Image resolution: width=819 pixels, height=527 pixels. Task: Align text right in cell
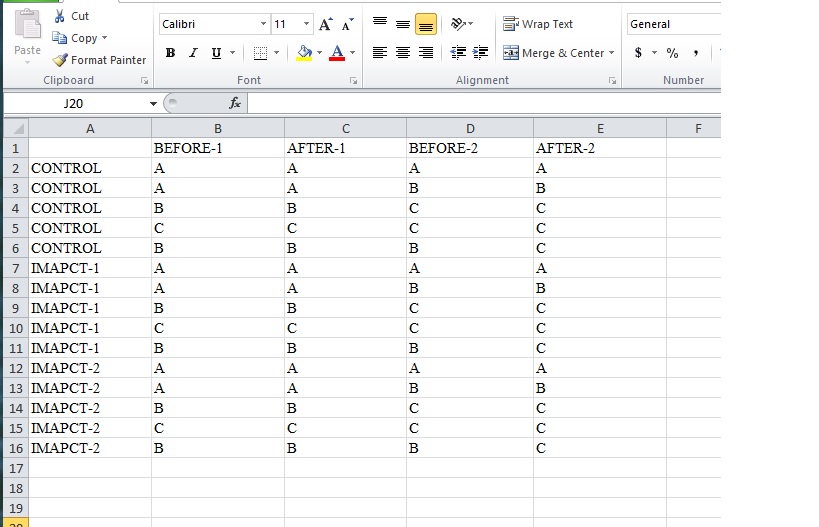point(426,53)
